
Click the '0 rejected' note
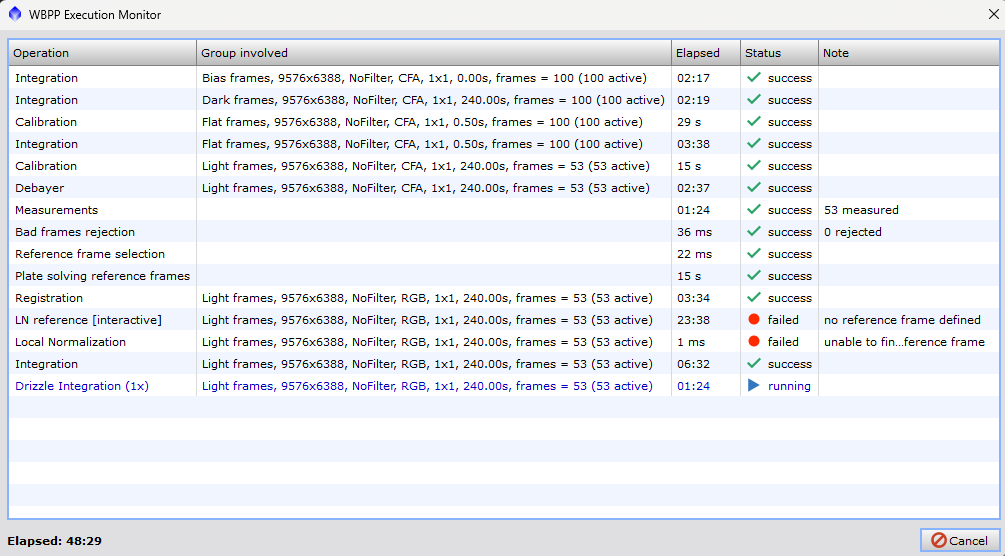[853, 232]
